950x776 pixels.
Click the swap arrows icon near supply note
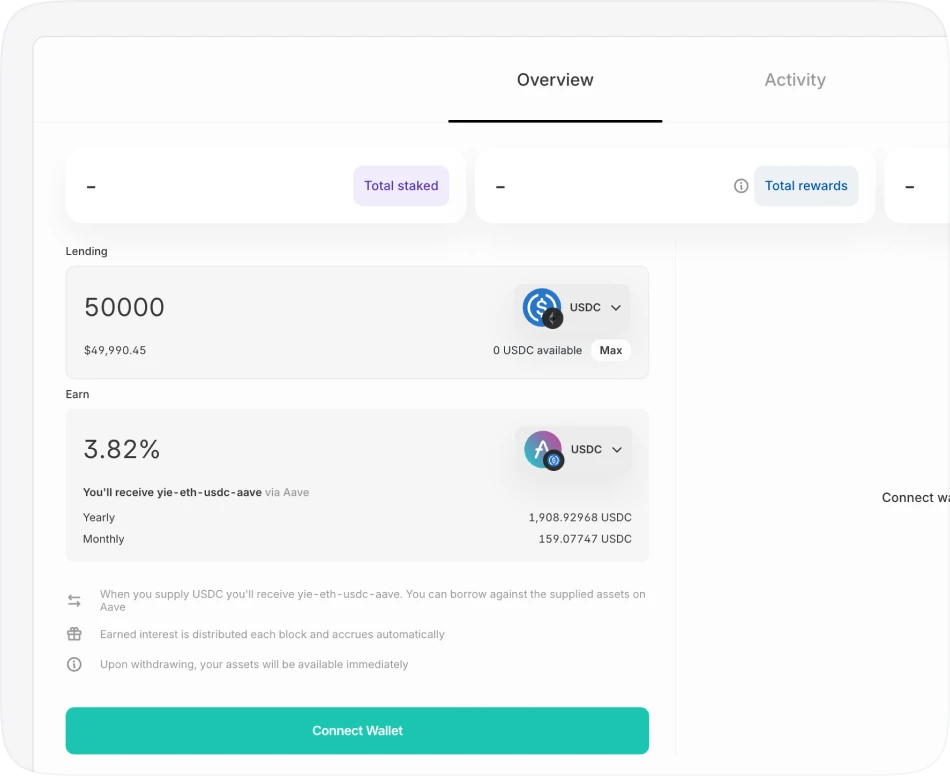[x=74, y=601]
